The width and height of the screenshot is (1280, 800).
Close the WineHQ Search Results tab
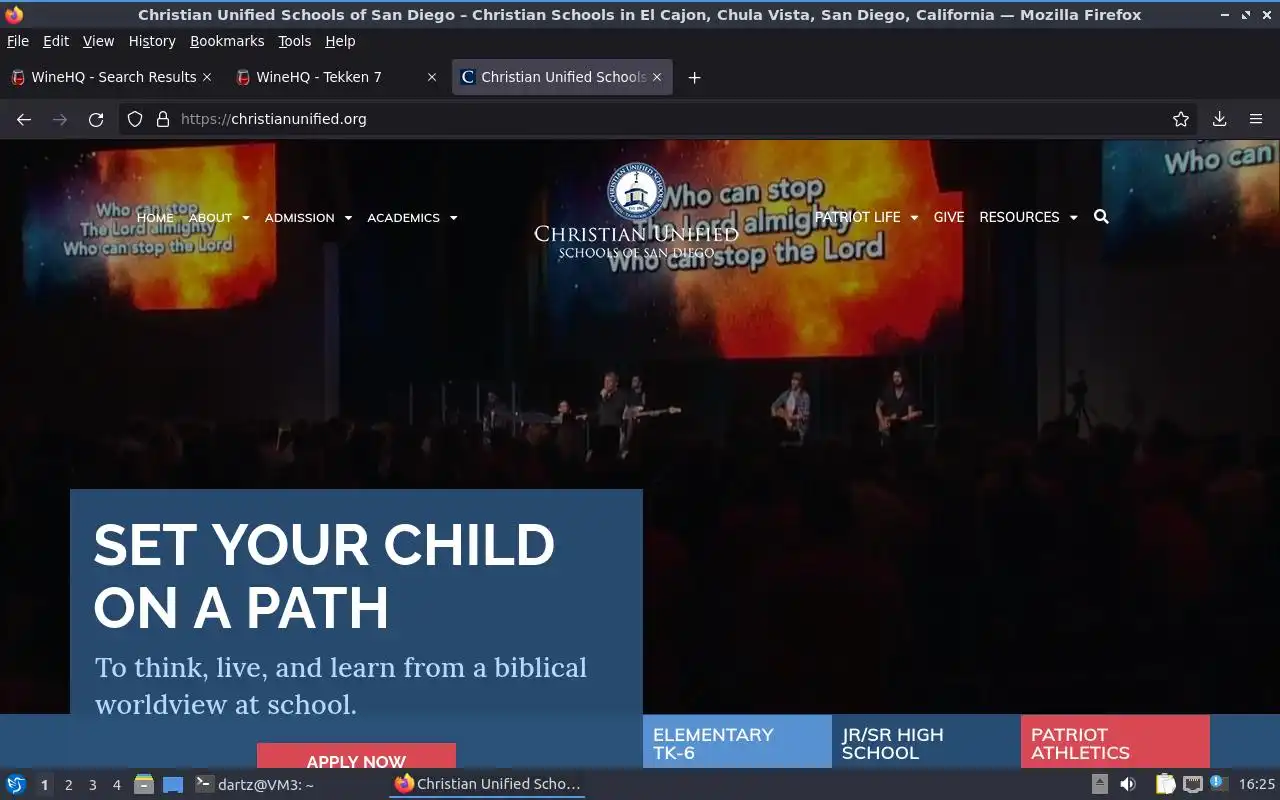point(207,77)
